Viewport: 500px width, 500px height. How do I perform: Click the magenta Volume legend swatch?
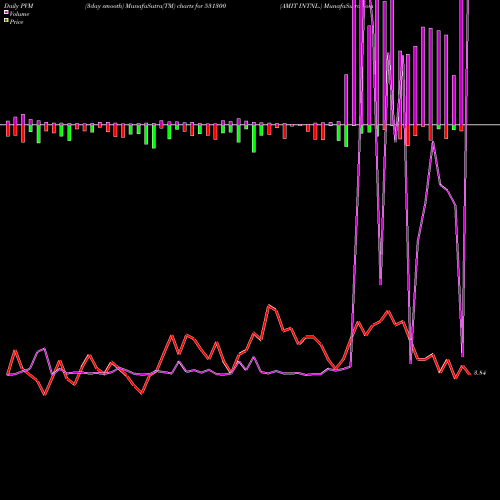pos(6,13)
